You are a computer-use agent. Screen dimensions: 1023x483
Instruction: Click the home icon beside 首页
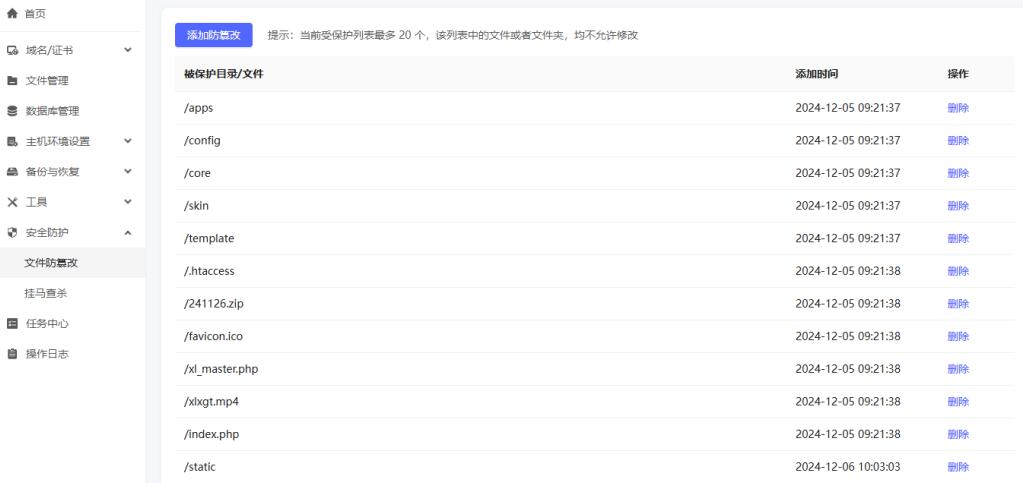tap(12, 14)
